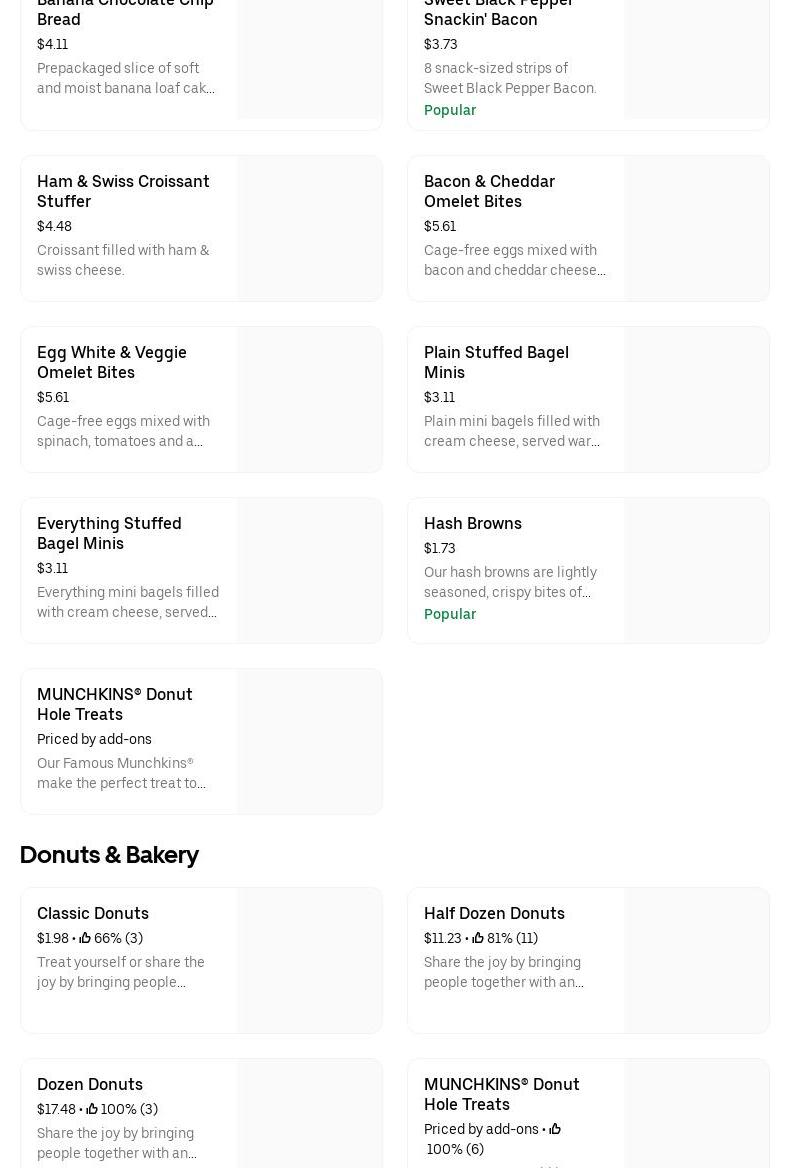This screenshot has width=804, height=1168.
Task: Click thumbs-up icon on Half Dozen Donuts
Action: pos(478,938)
